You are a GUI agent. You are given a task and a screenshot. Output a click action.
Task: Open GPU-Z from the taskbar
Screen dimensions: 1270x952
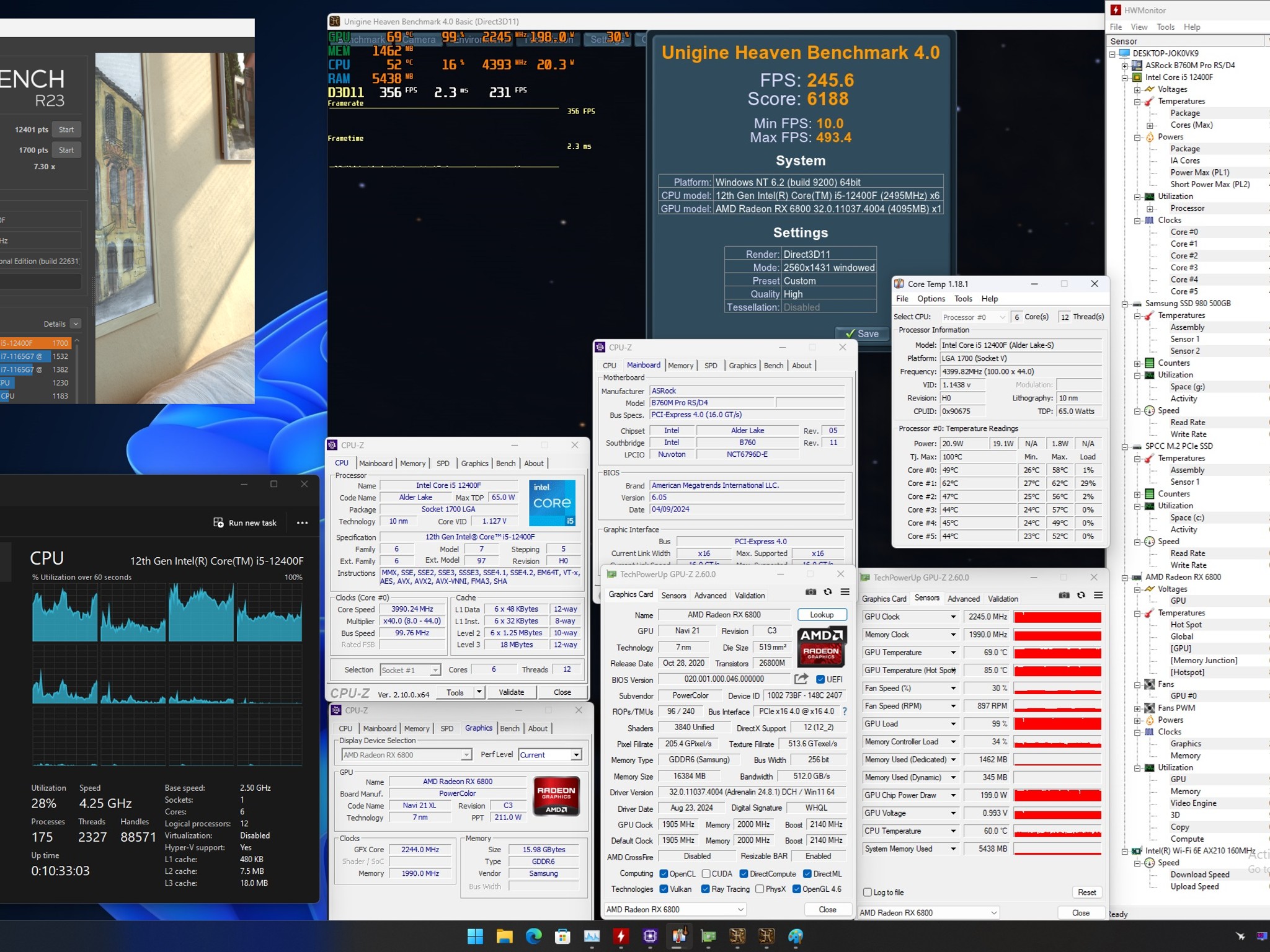coord(708,936)
